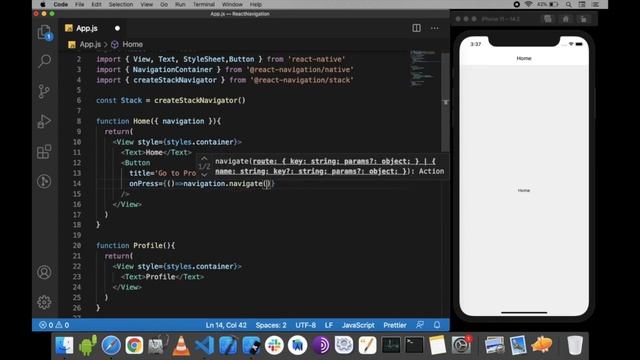Click the Prettier status bar item
This screenshot has width=640, height=360.
point(395,325)
